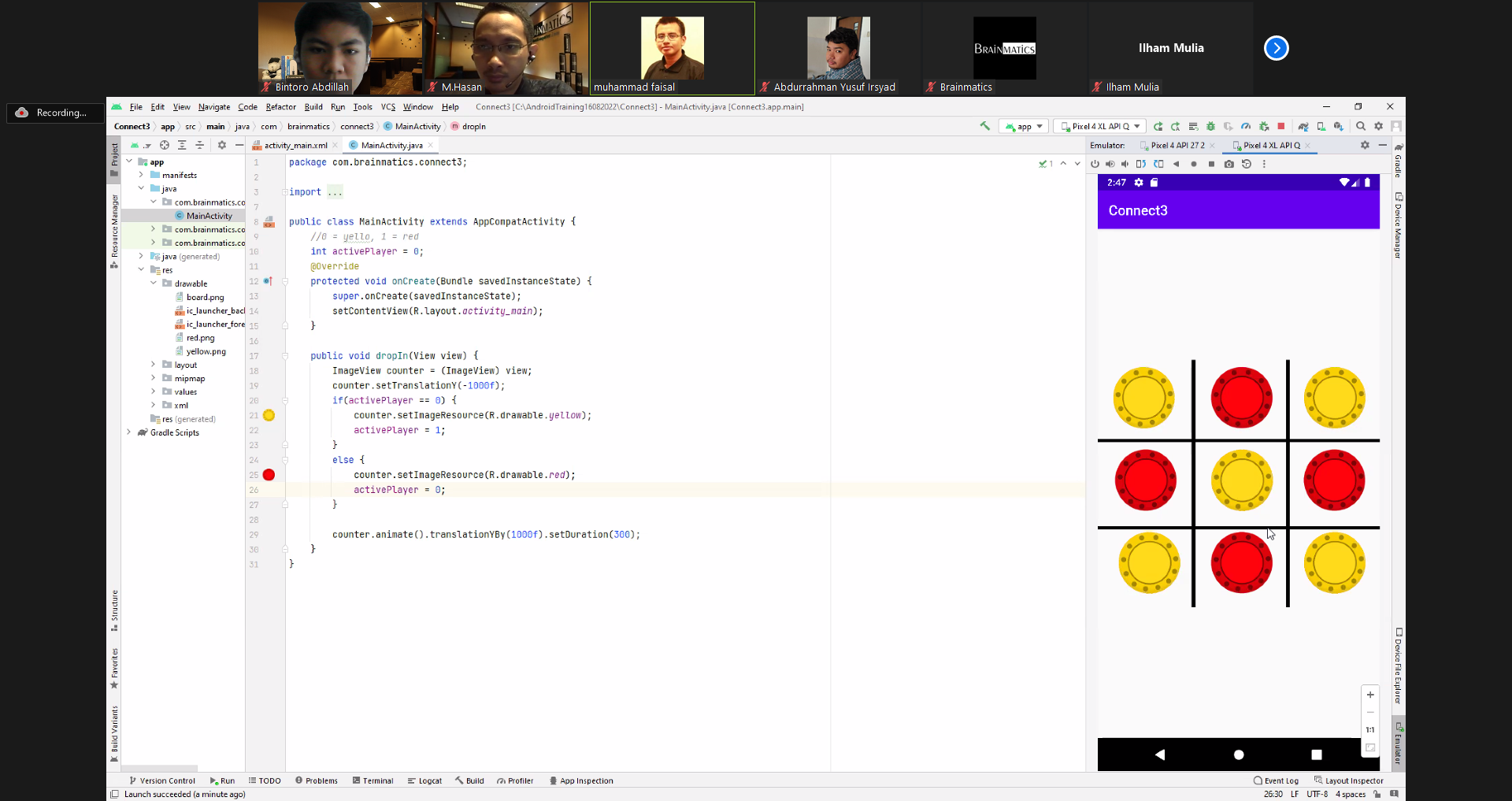Click the Select Opened File target icon
This screenshot has width=1512, height=801.
click(165, 145)
